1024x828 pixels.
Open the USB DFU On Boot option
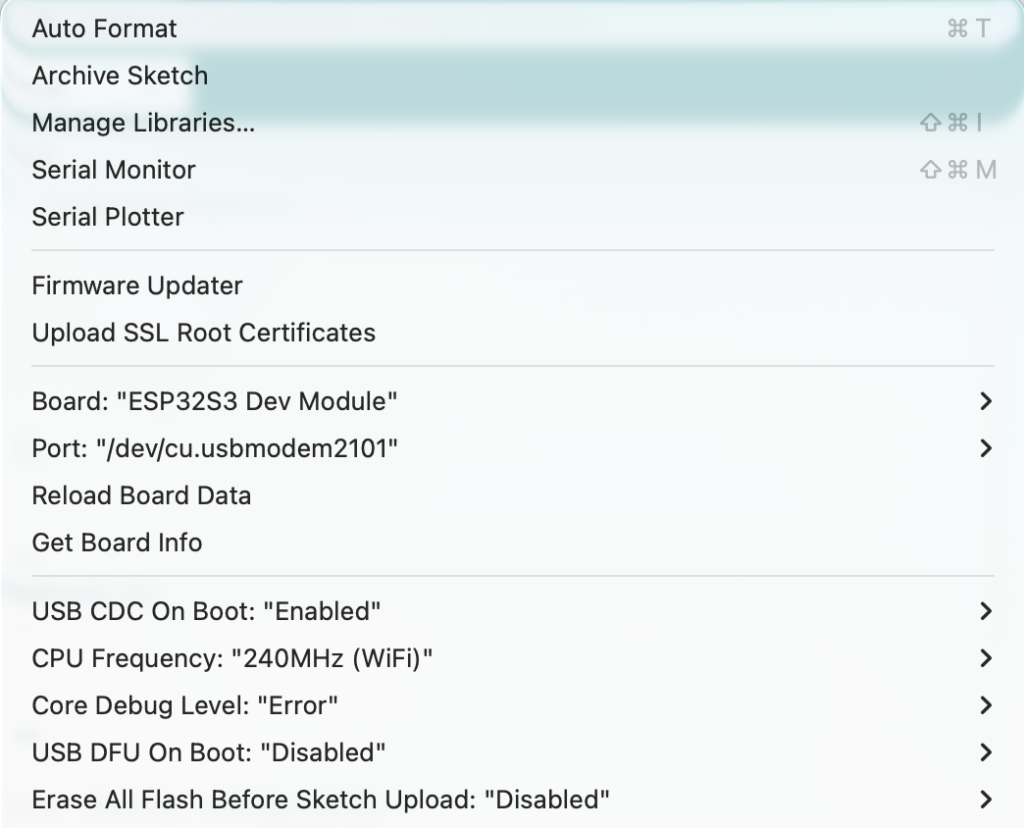click(x=209, y=752)
